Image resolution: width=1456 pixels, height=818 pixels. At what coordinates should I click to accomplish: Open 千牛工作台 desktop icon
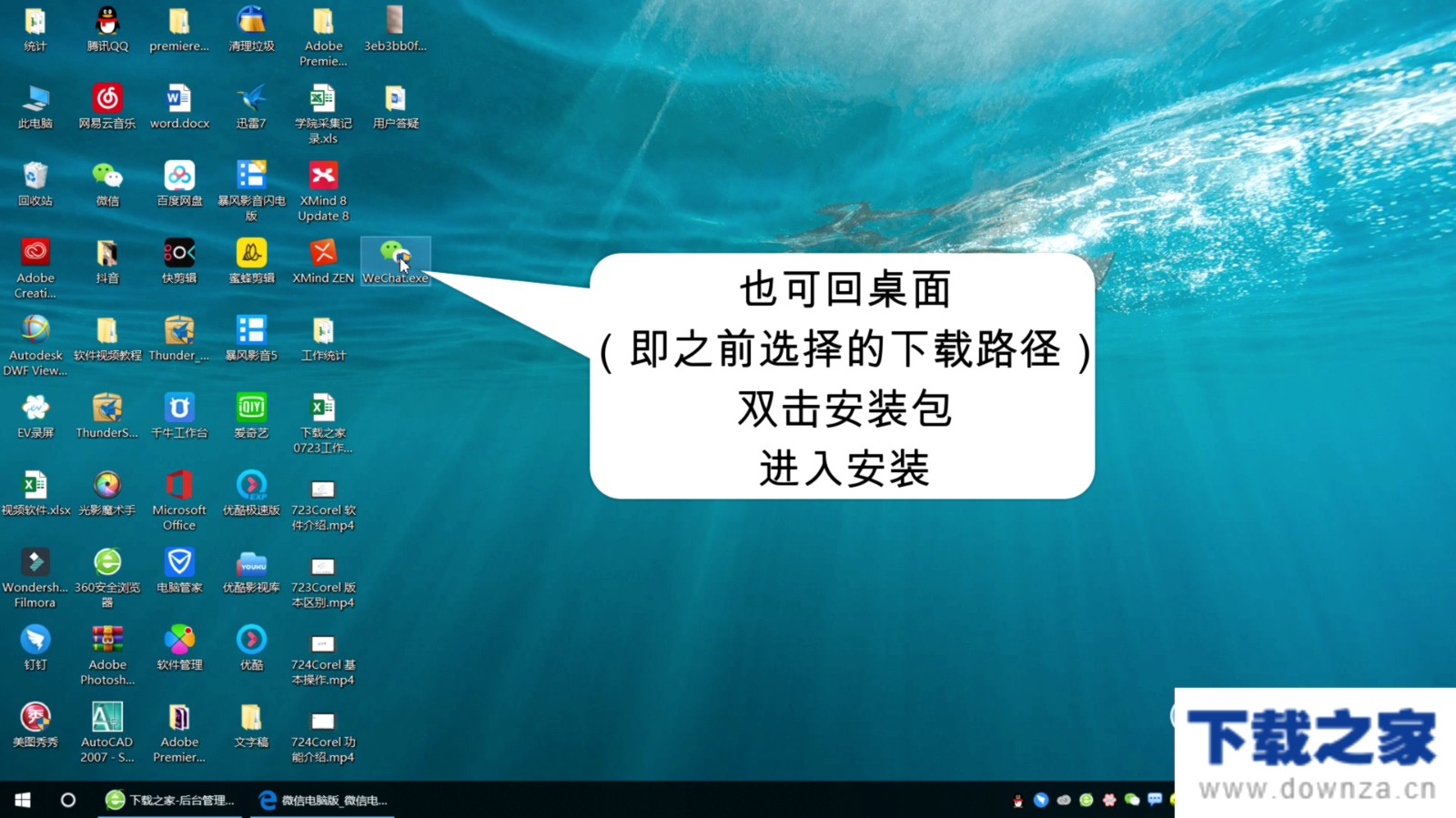click(x=179, y=415)
